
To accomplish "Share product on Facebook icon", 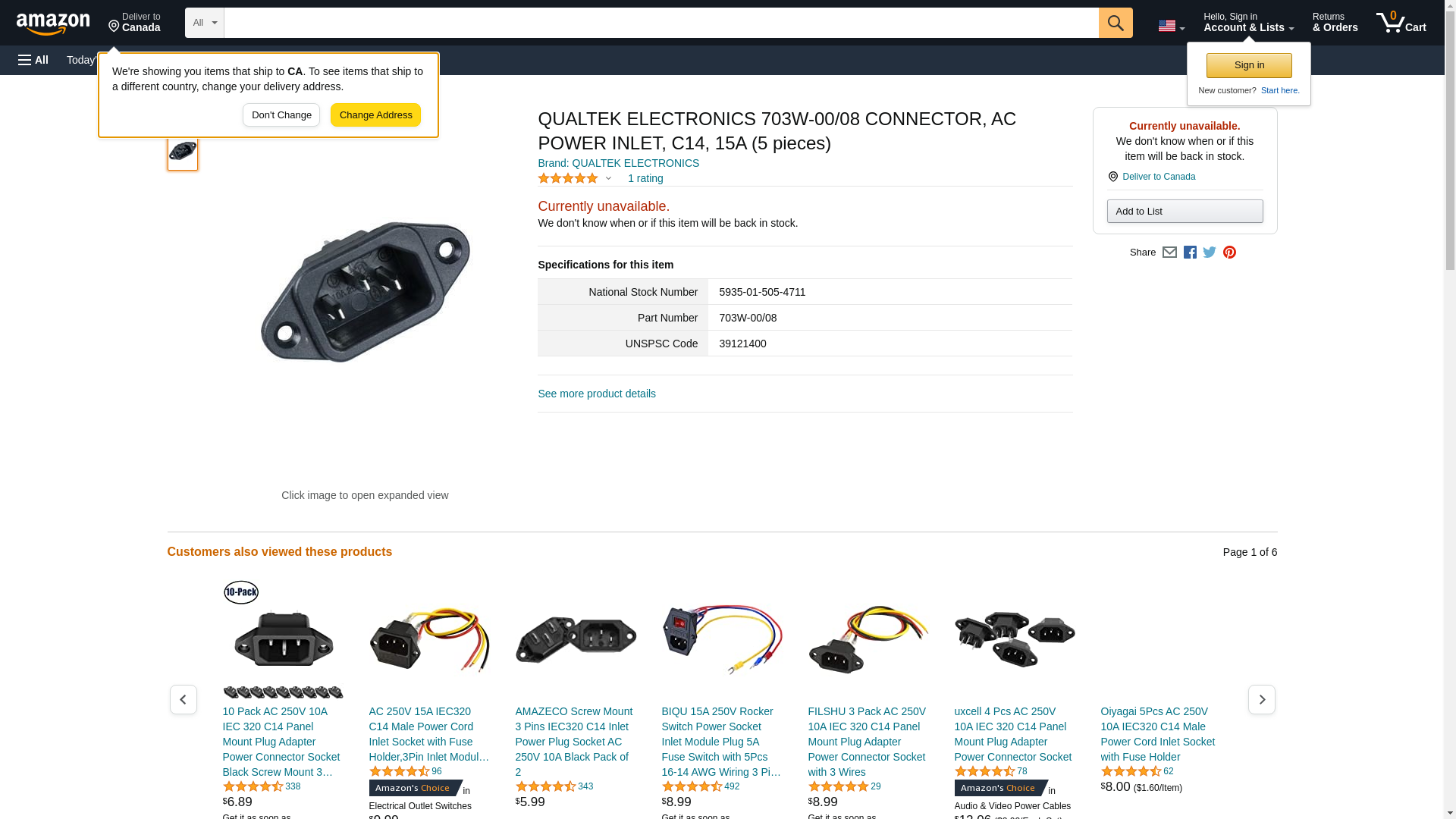I will [1190, 253].
